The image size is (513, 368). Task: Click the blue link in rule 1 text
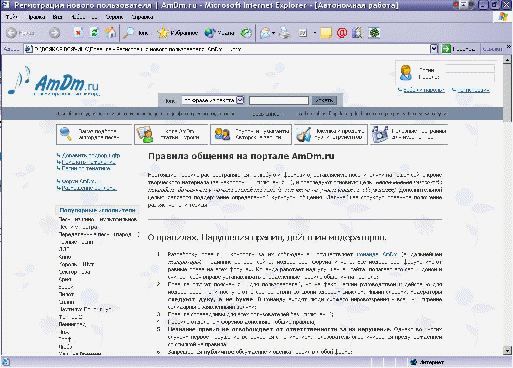[377, 254]
